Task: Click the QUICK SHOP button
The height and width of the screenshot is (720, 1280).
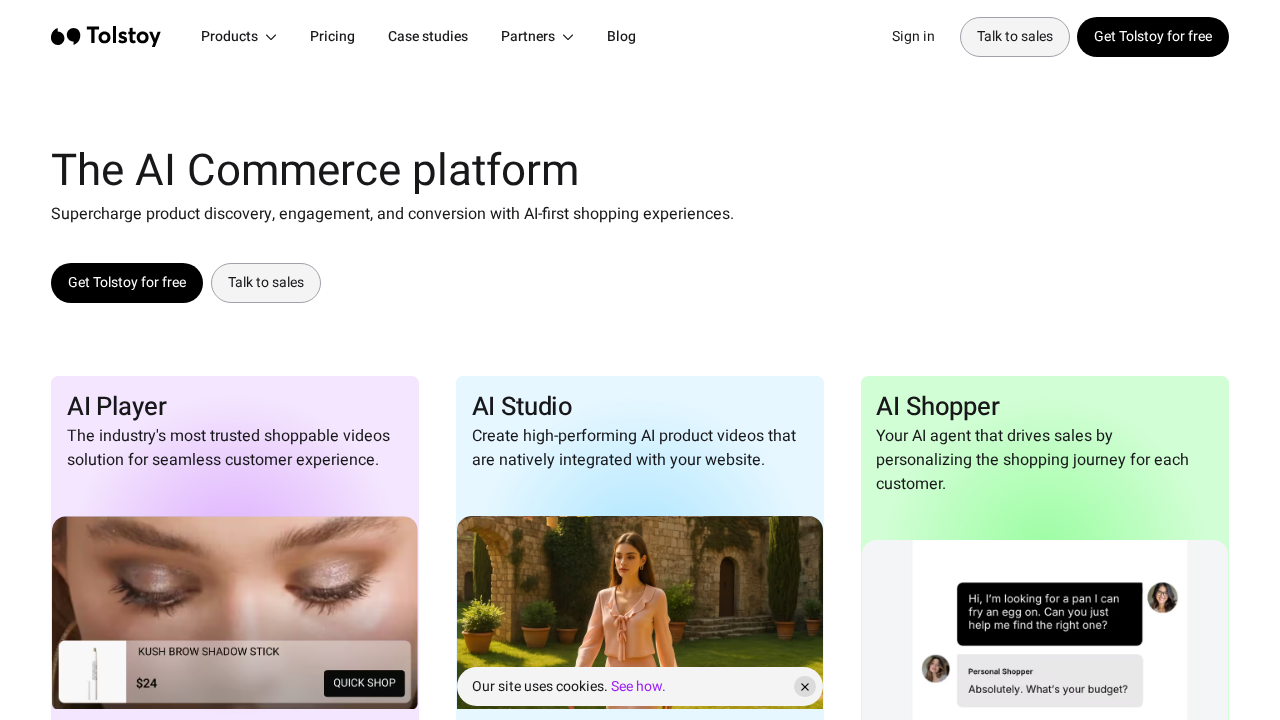Action: (364, 683)
